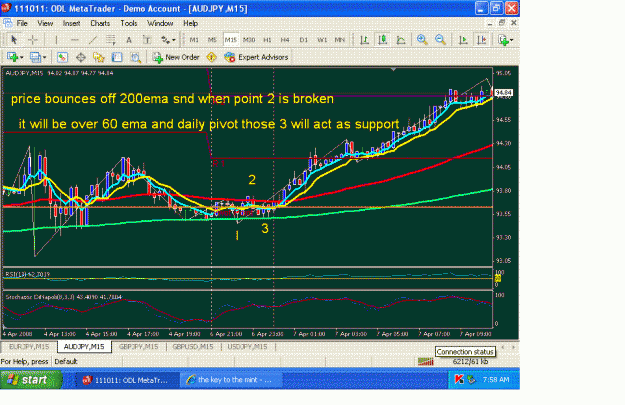The width and height of the screenshot is (625, 405).
Task: Click the Default profile in status bar
Action: [x=66, y=362]
